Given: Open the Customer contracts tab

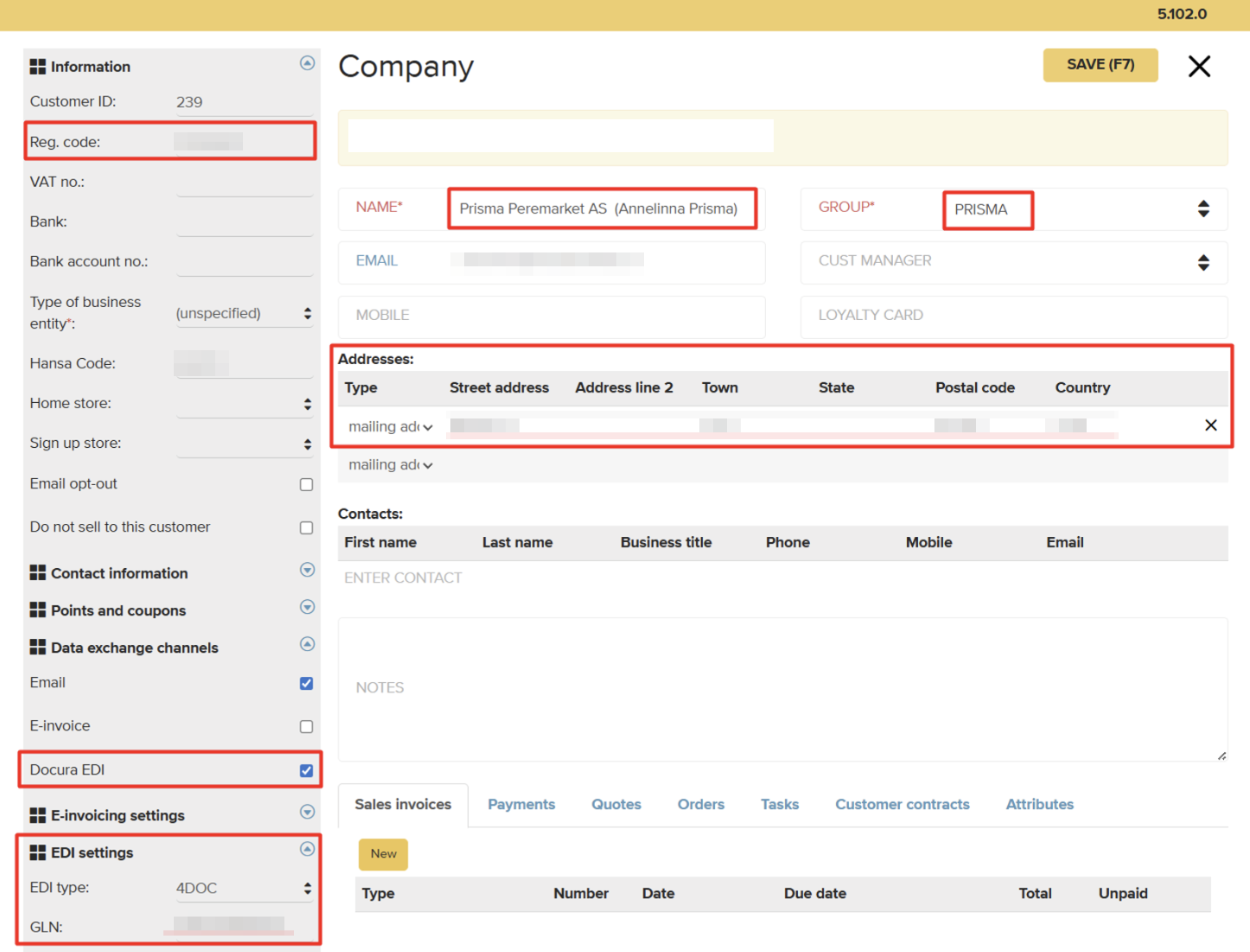Looking at the screenshot, I should 902,804.
